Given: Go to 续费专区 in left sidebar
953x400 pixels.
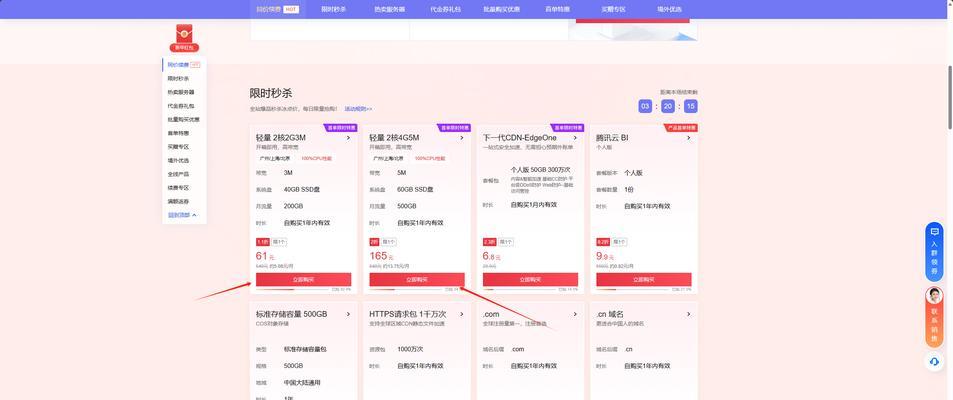Looking at the screenshot, I should pyautogui.click(x=178, y=187).
